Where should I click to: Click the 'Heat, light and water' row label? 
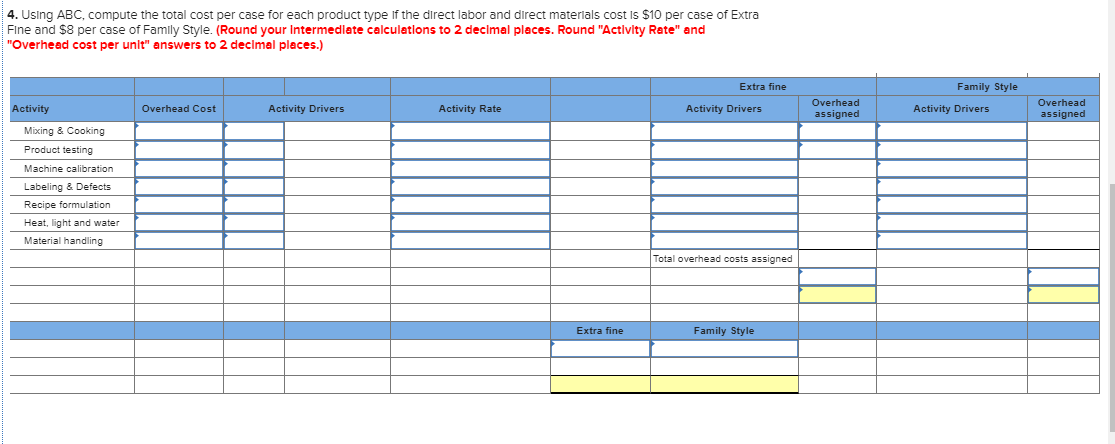(72, 223)
